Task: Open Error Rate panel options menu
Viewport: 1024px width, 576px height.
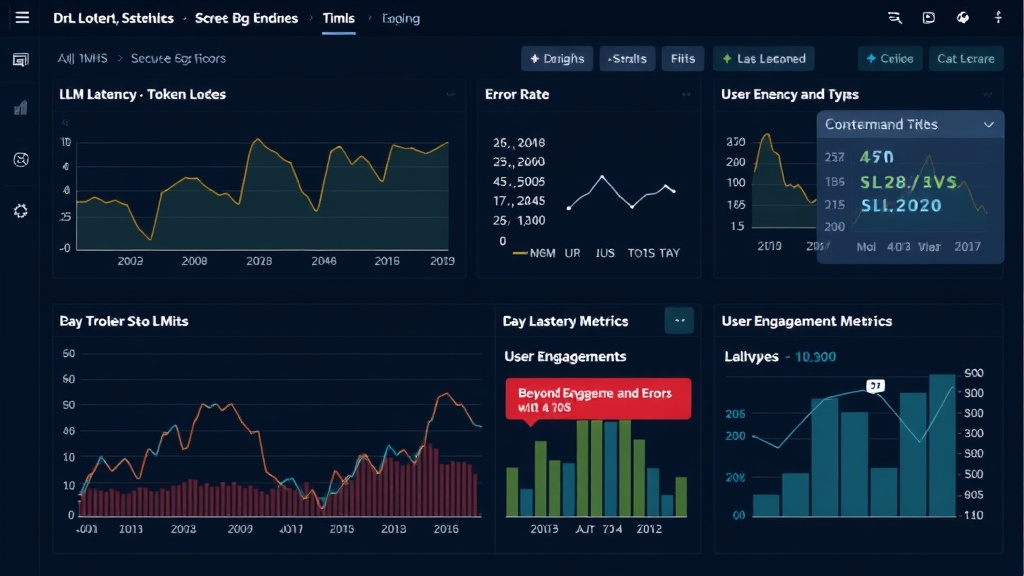Action: click(x=686, y=95)
